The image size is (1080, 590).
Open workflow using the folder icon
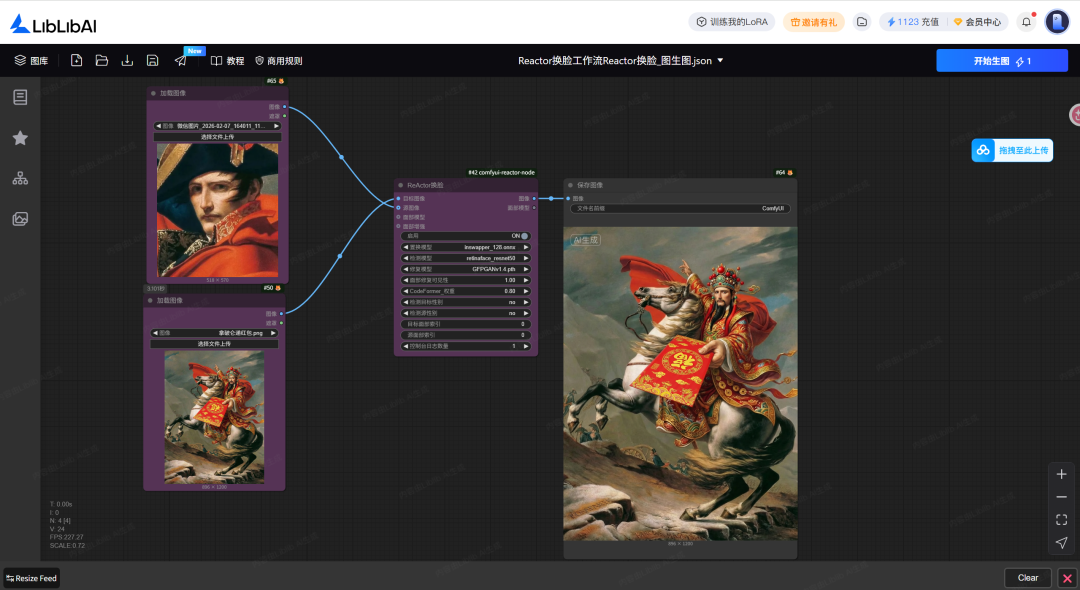(102, 61)
